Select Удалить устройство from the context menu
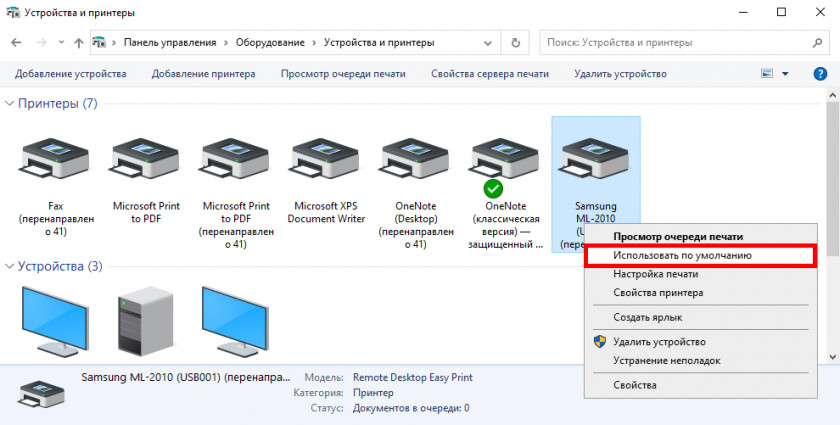 659,342
